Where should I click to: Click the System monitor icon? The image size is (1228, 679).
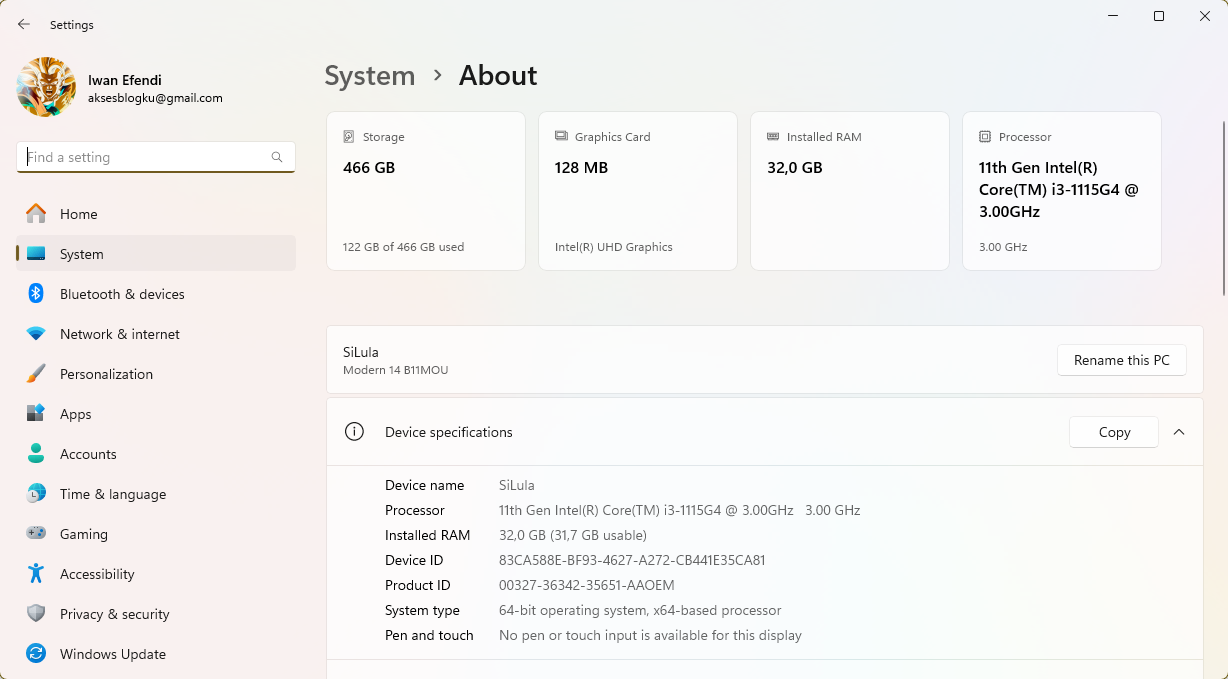36,254
